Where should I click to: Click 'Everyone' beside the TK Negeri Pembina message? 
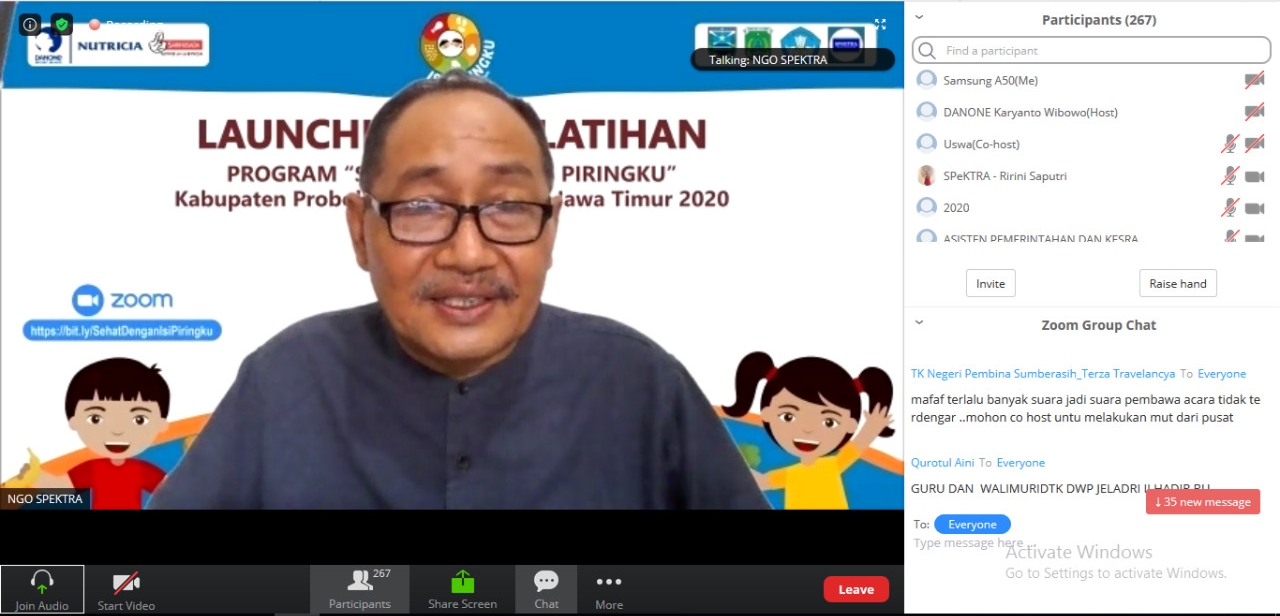1222,374
